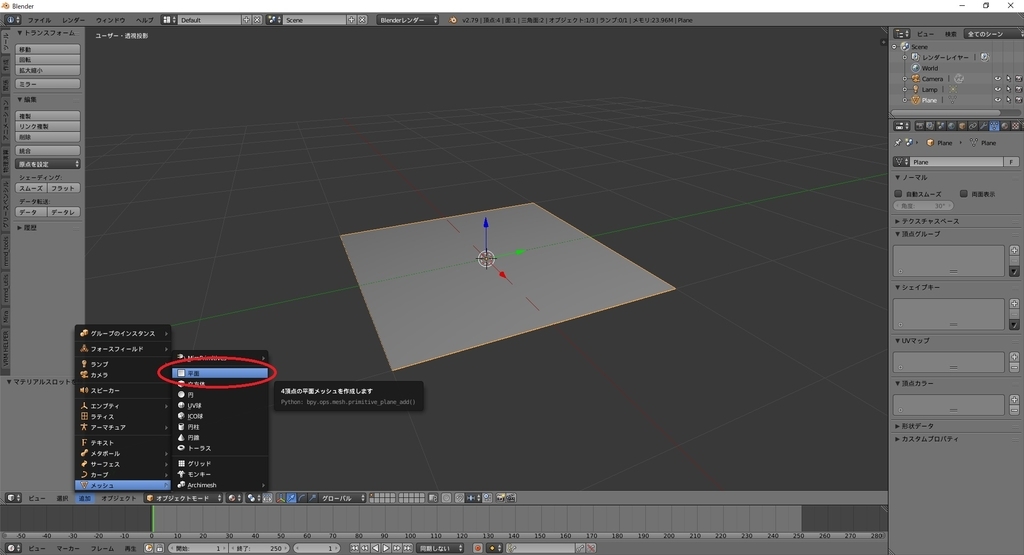Add a new vertex color layer with plus
The image size is (1024, 555).
1014,399
